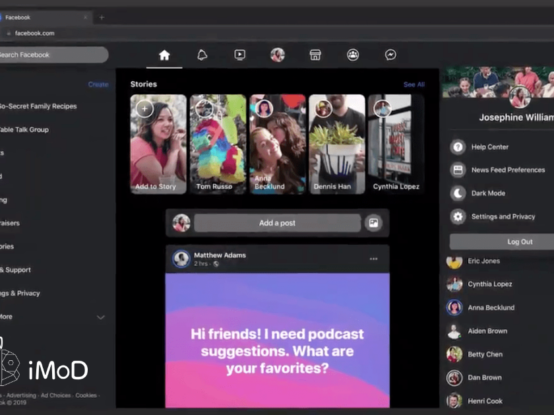This screenshot has height=415, width=554.
Task: Click the Create link in sidebar
Action: (98, 84)
